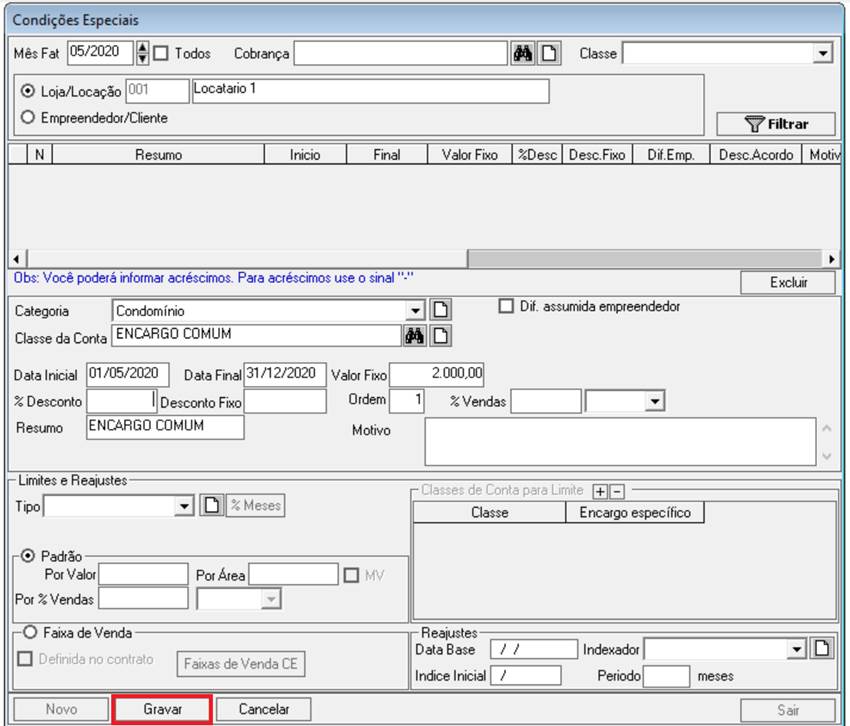Click the Cobrança input field
The width and height of the screenshot is (850, 726).
pyautogui.click(x=401, y=54)
